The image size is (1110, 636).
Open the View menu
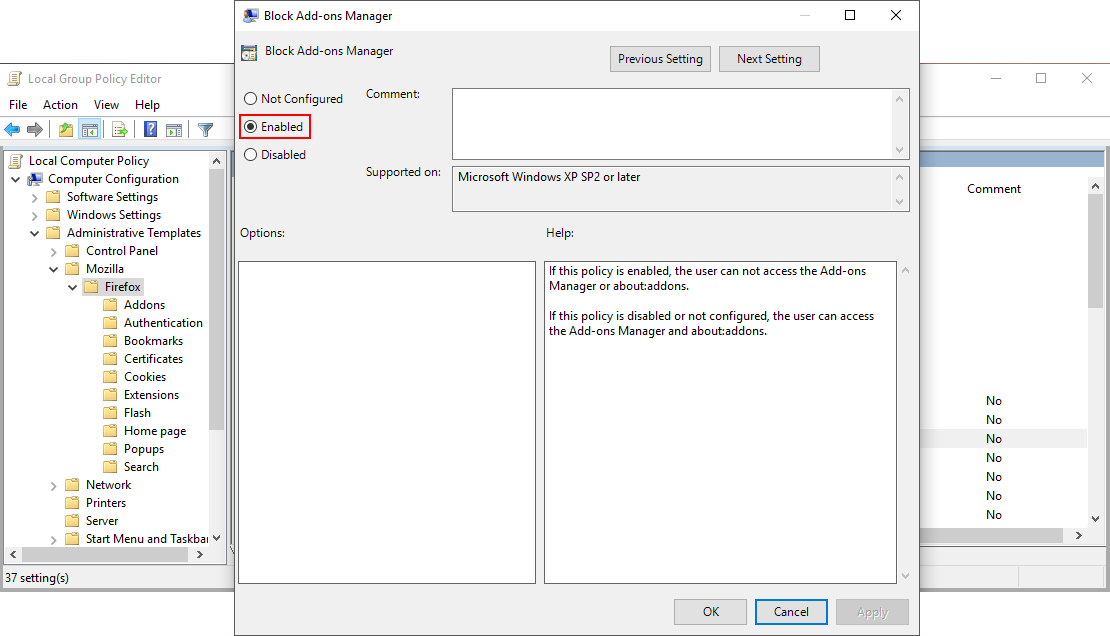(106, 105)
